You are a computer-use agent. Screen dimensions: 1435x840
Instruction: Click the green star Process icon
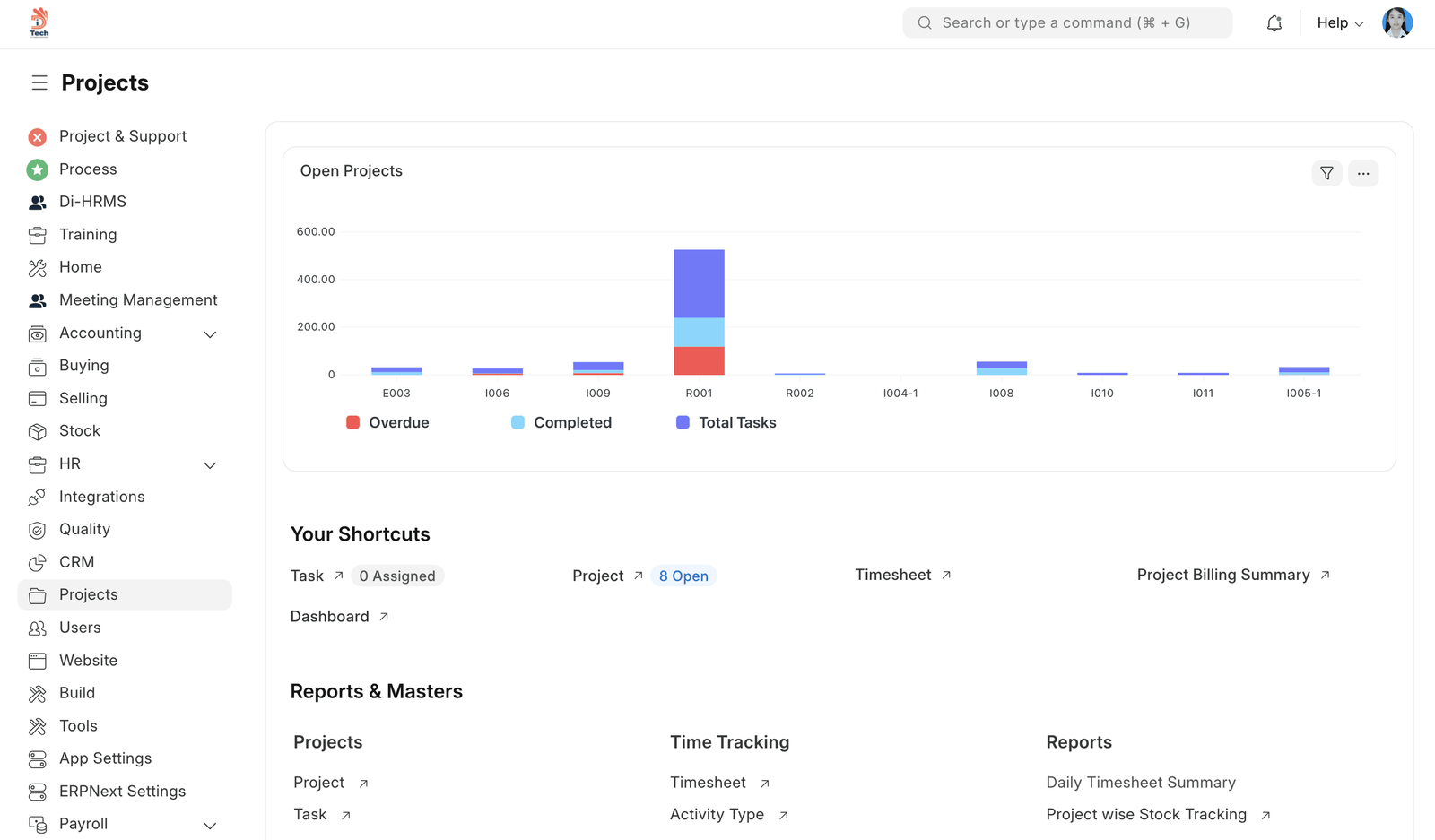[38, 169]
